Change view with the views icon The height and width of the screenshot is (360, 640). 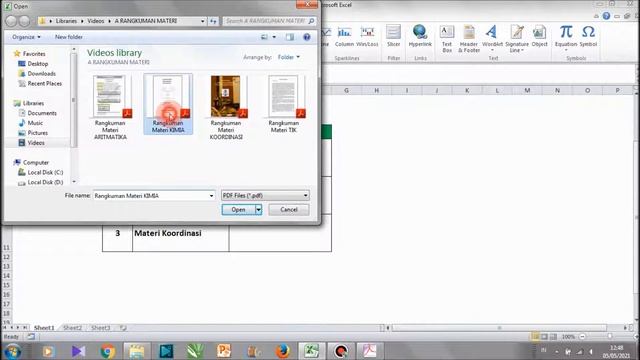point(264,37)
